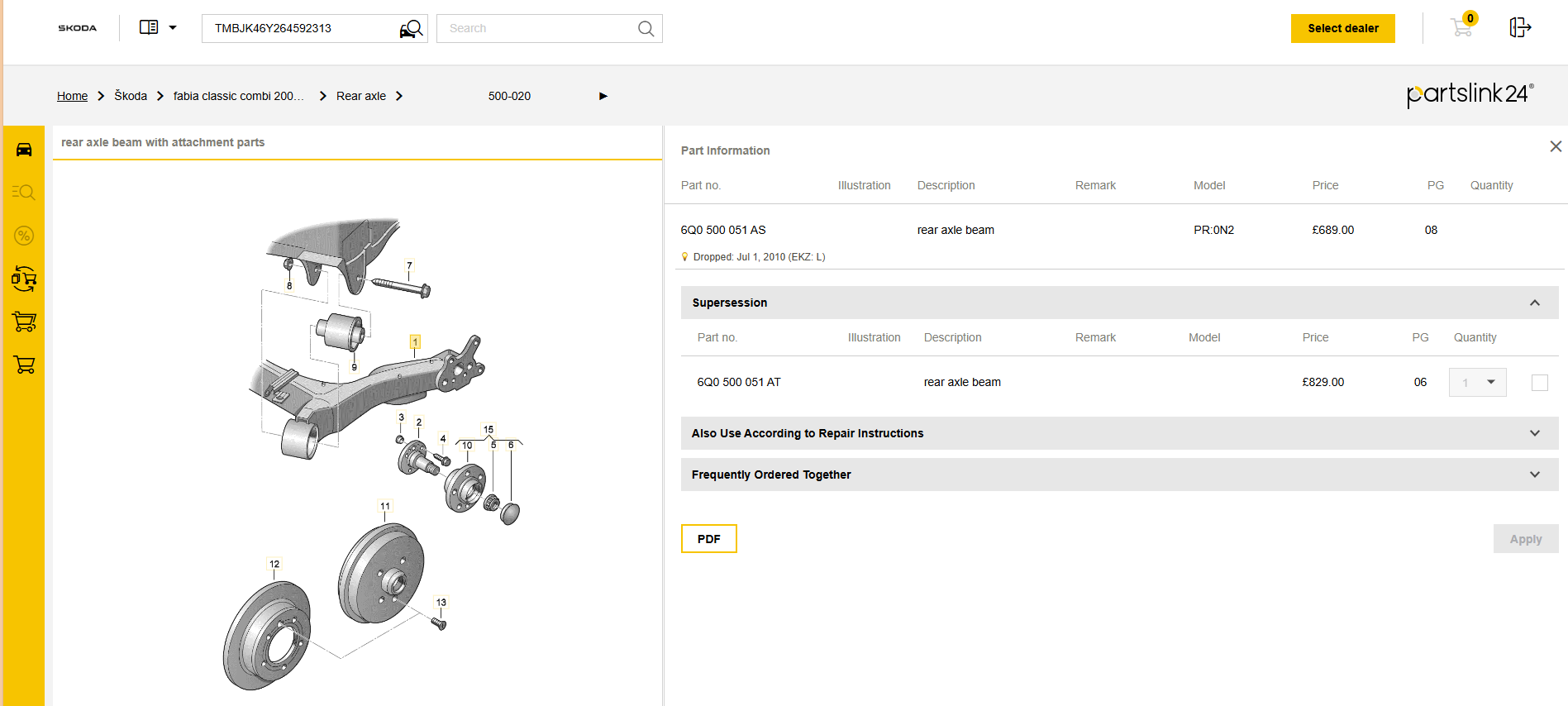1568x706 pixels.
Task: Open the shopping cart in header
Action: tap(1463, 26)
